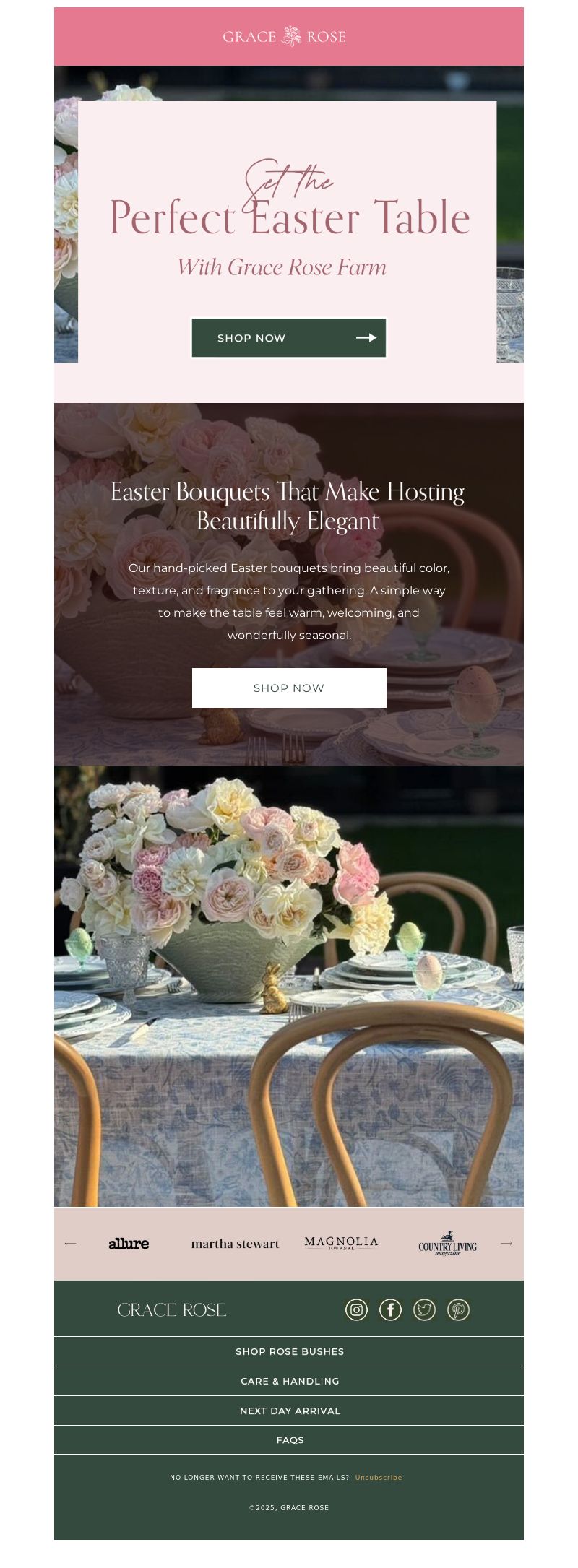This screenshot has height=1568, width=578.
Task: Open the Facebook icon in footer
Action: point(390,1309)
